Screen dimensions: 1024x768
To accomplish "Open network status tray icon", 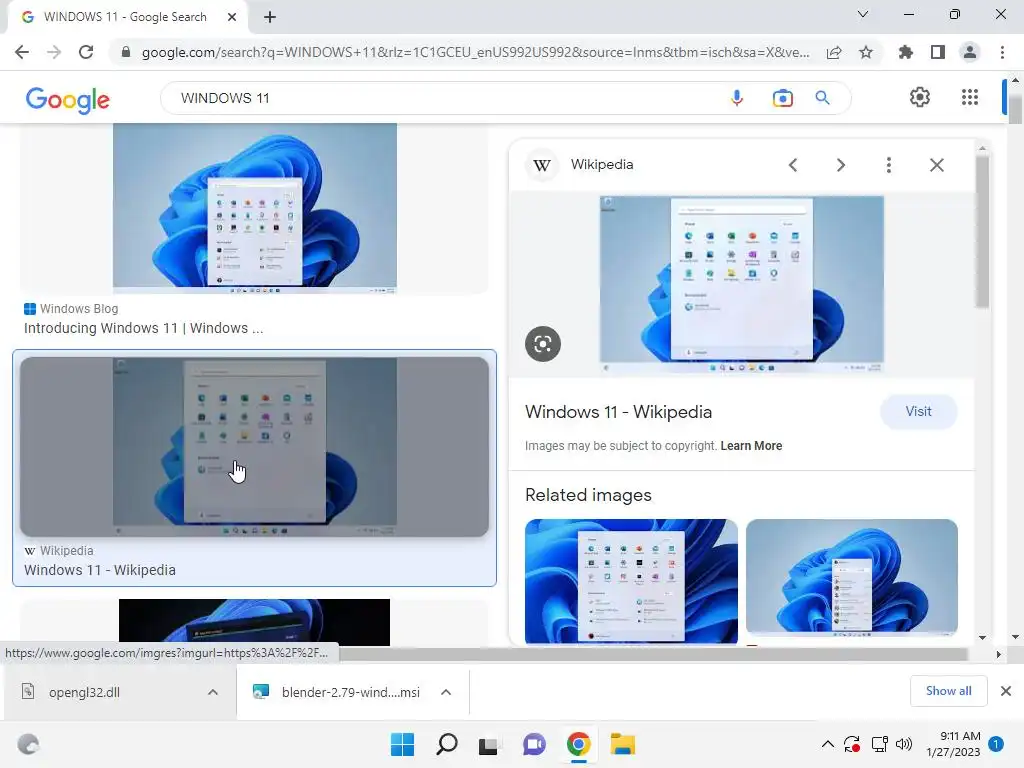I will [x=879, y=744].
